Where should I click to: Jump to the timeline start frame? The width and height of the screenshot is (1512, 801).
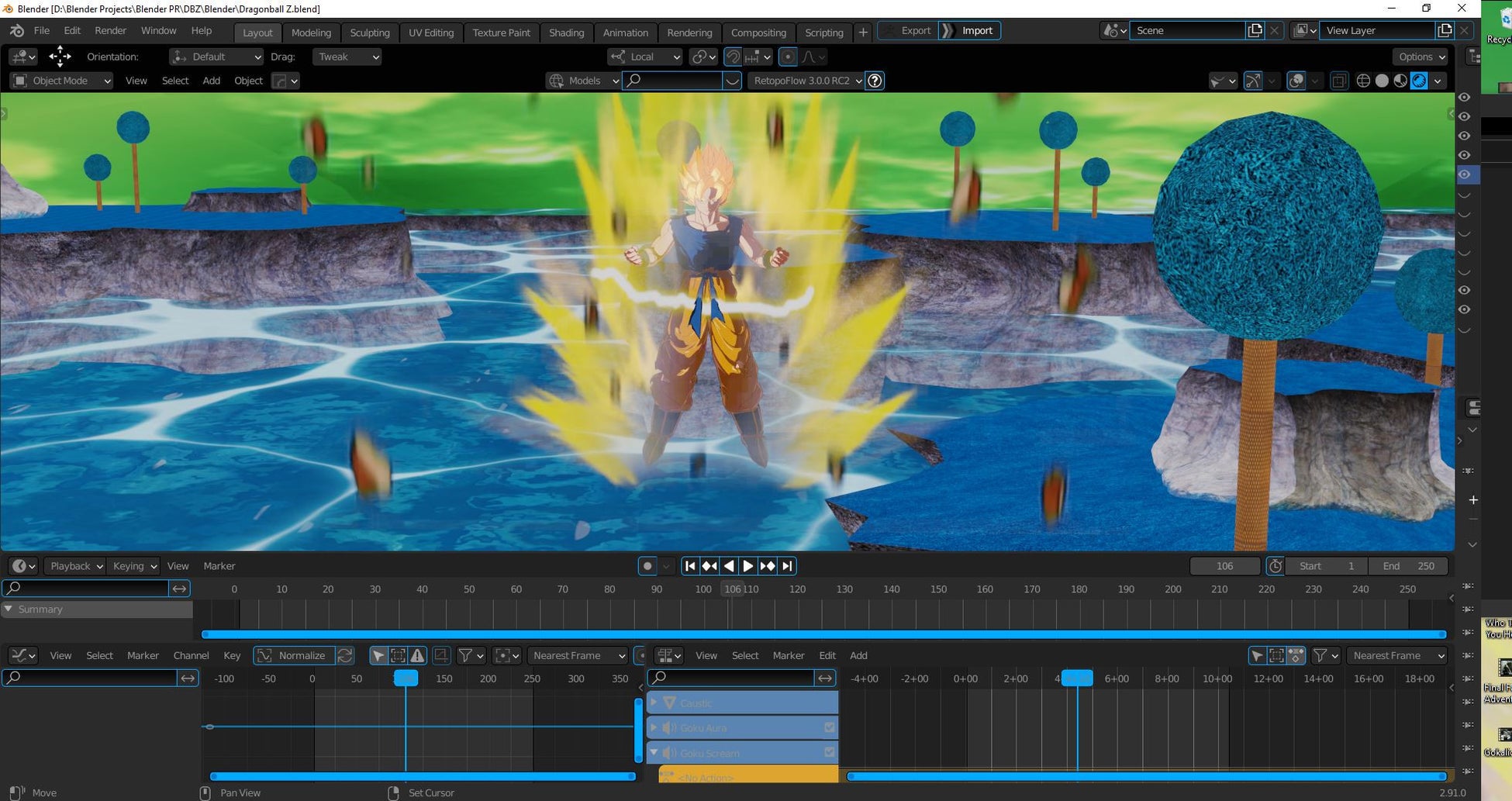point(690,566)
